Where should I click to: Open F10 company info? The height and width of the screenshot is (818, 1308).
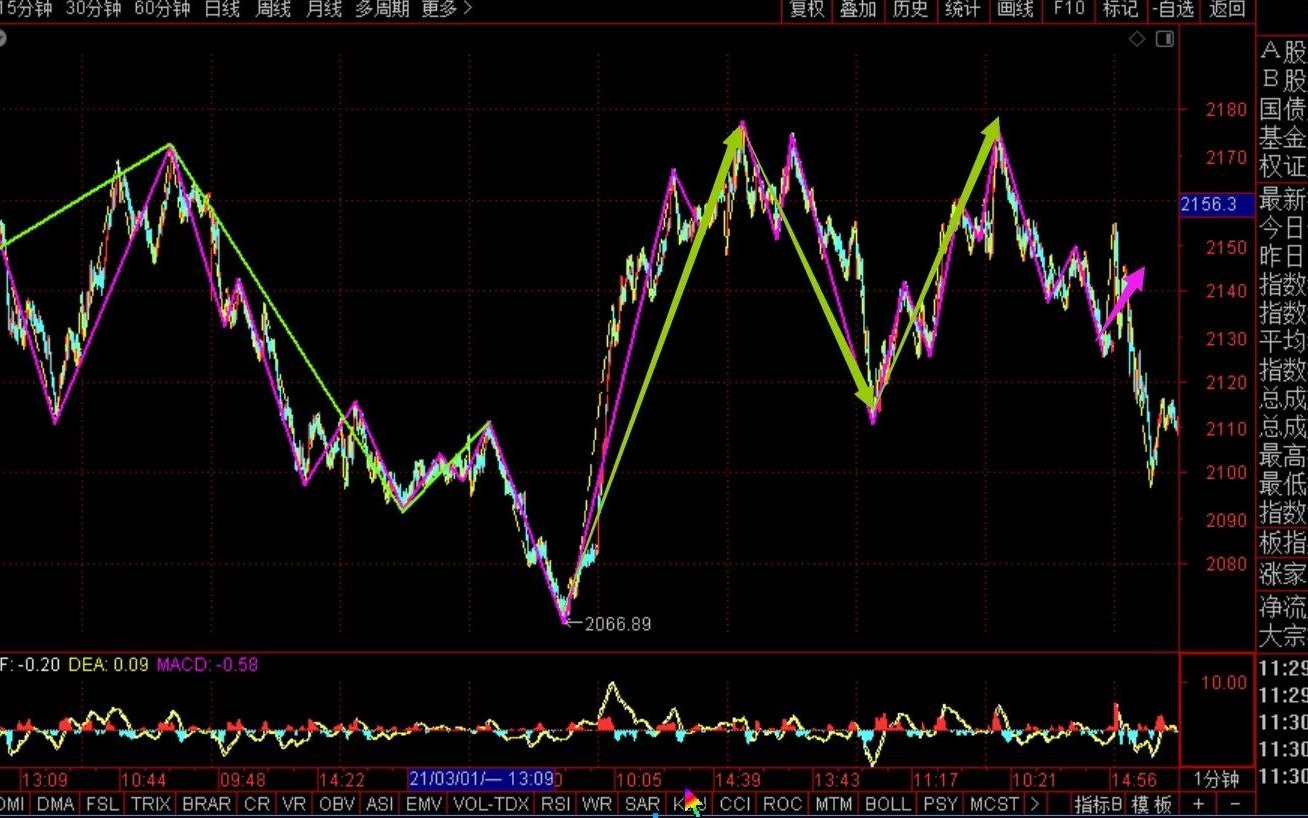pyautogui.click(x=1068, y=9)
